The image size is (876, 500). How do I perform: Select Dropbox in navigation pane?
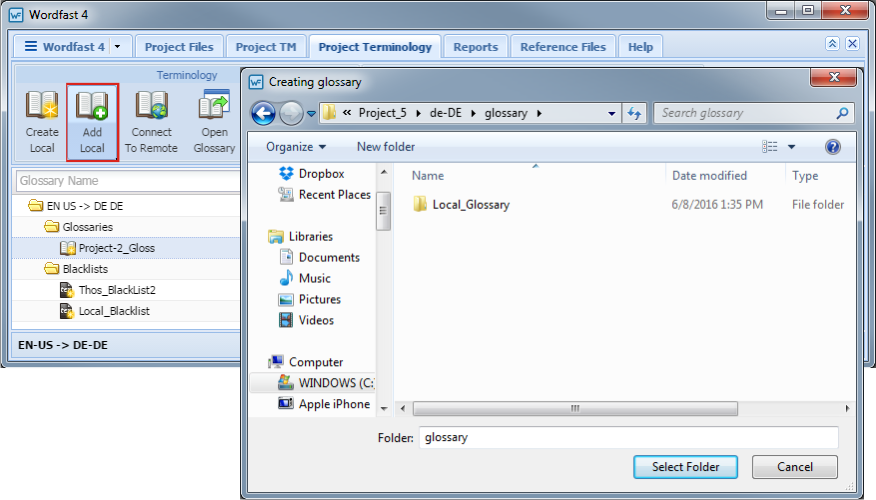pyautogui.click(x=311, y=174)
